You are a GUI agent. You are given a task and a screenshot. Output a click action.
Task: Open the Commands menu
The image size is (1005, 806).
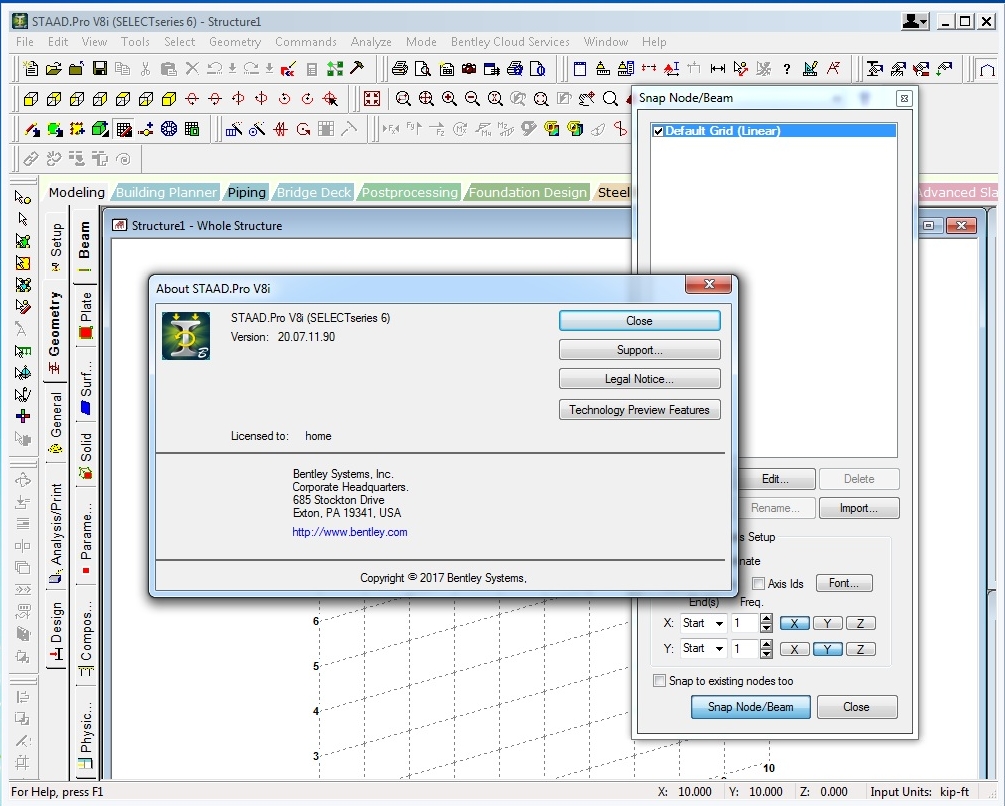(306, 42)
